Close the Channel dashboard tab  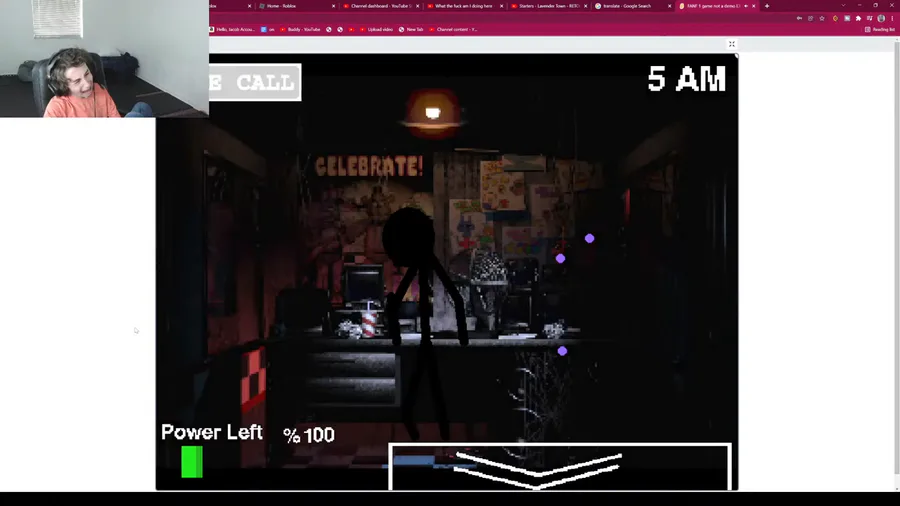[x=417, y=6]
